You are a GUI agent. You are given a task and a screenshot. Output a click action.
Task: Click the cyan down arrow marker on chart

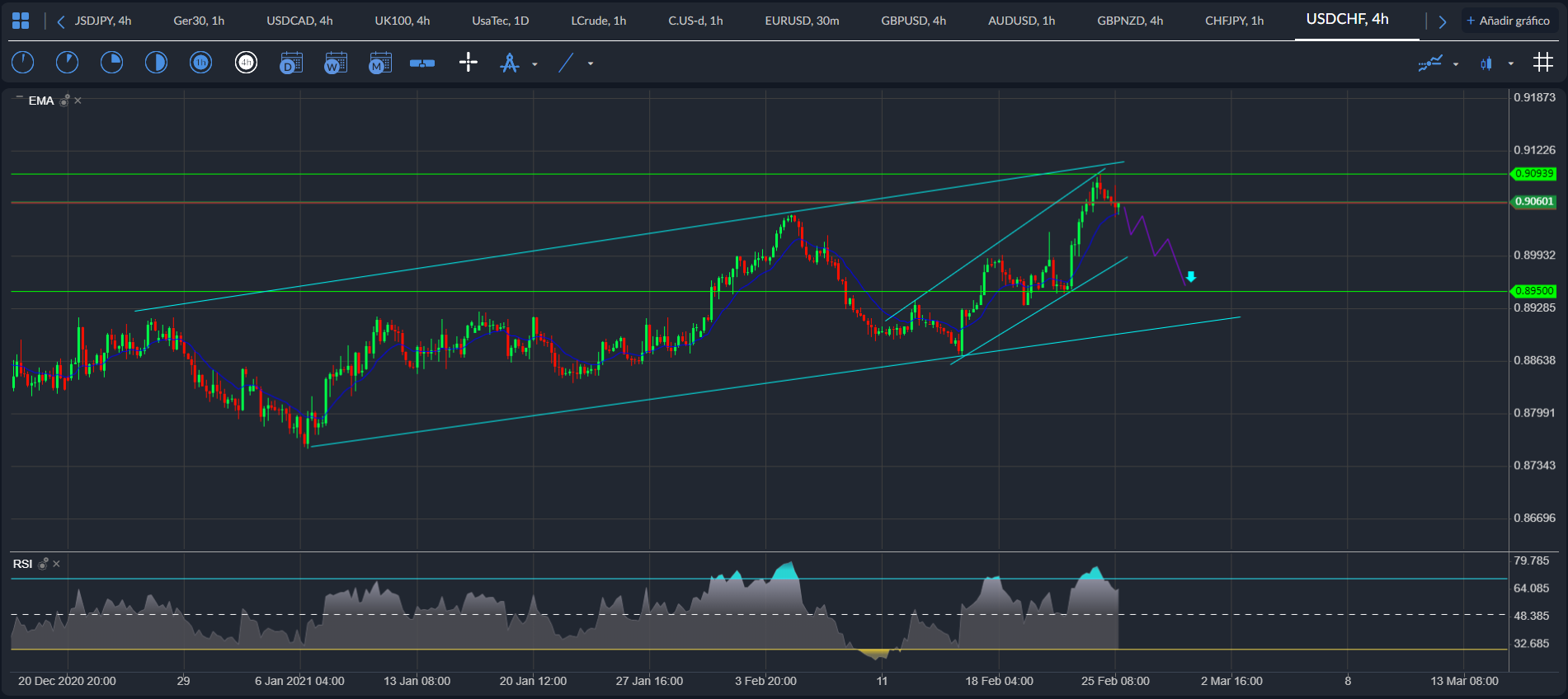click(1191, 277)
